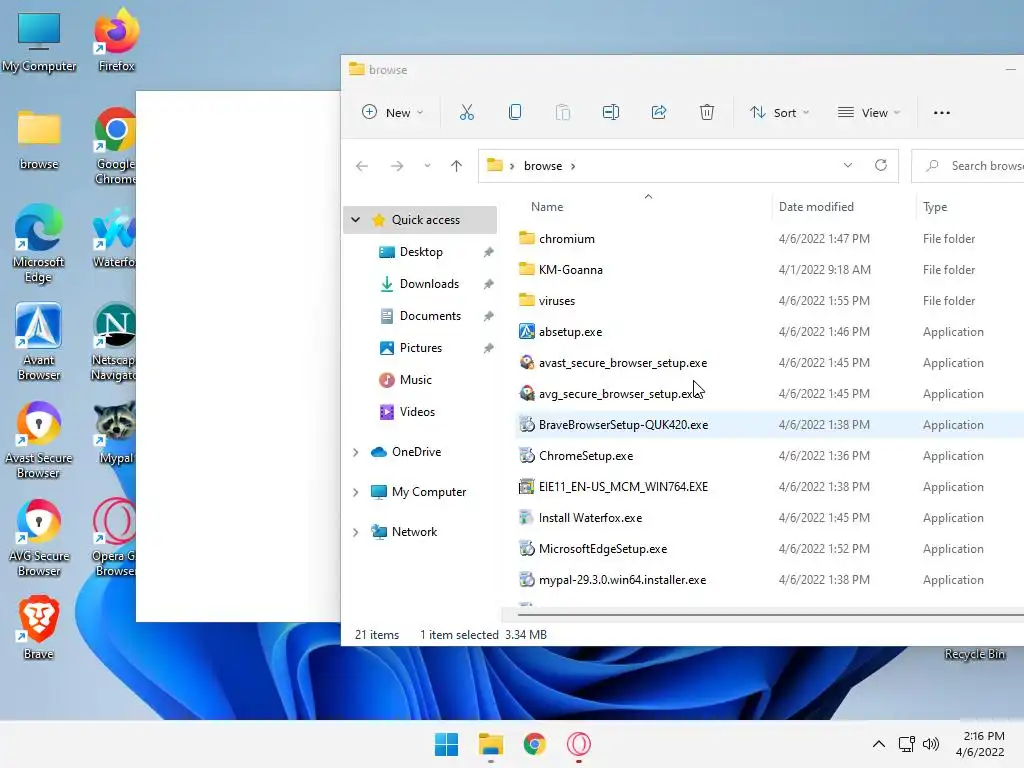Click the Delete trash icon in toolbar
The width and height of the screenshot is (1024, 768).
(707, 112)
